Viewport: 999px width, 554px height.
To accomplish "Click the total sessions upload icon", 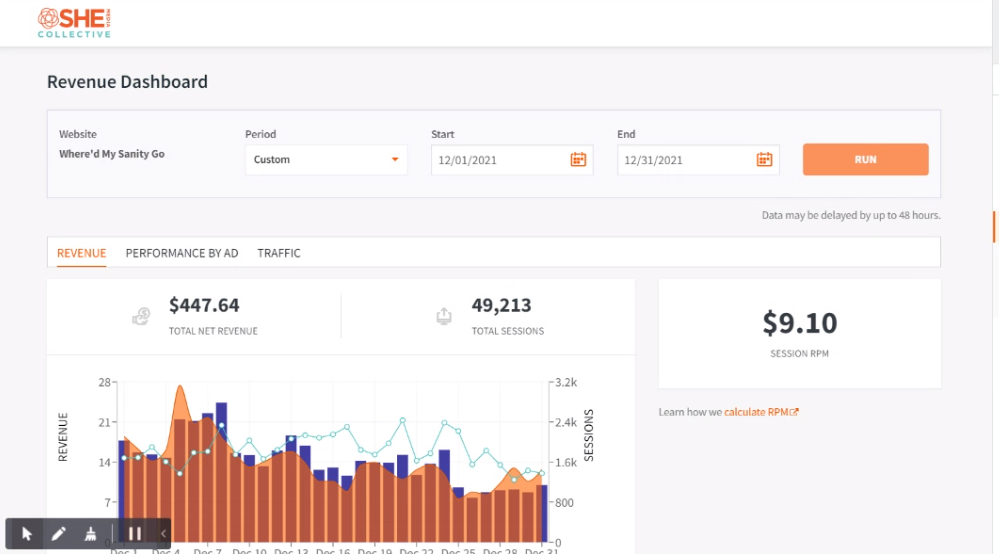I will point(444,316).
